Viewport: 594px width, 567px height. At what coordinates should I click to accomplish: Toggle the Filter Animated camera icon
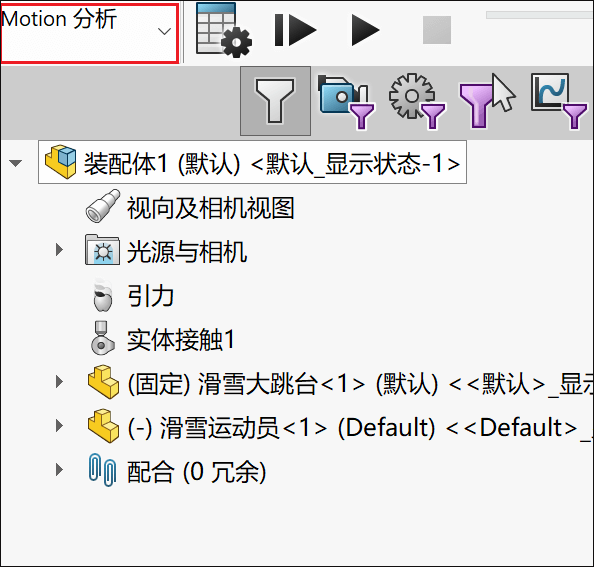pos(346,101)
